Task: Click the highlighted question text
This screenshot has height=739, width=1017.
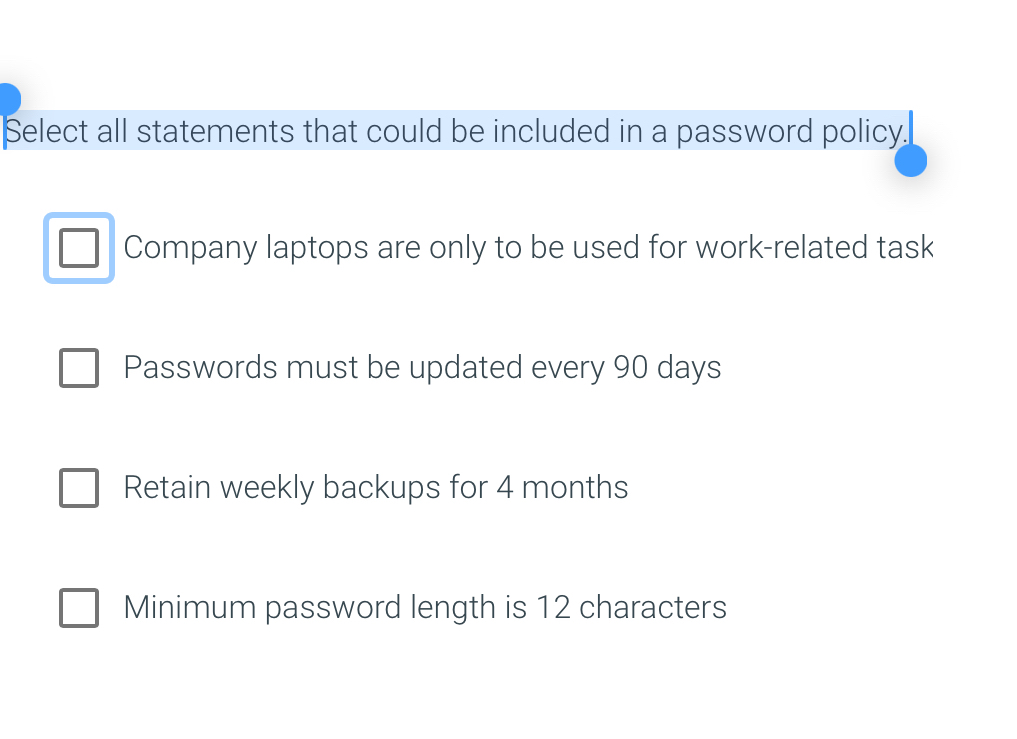Action: point(456,131)
